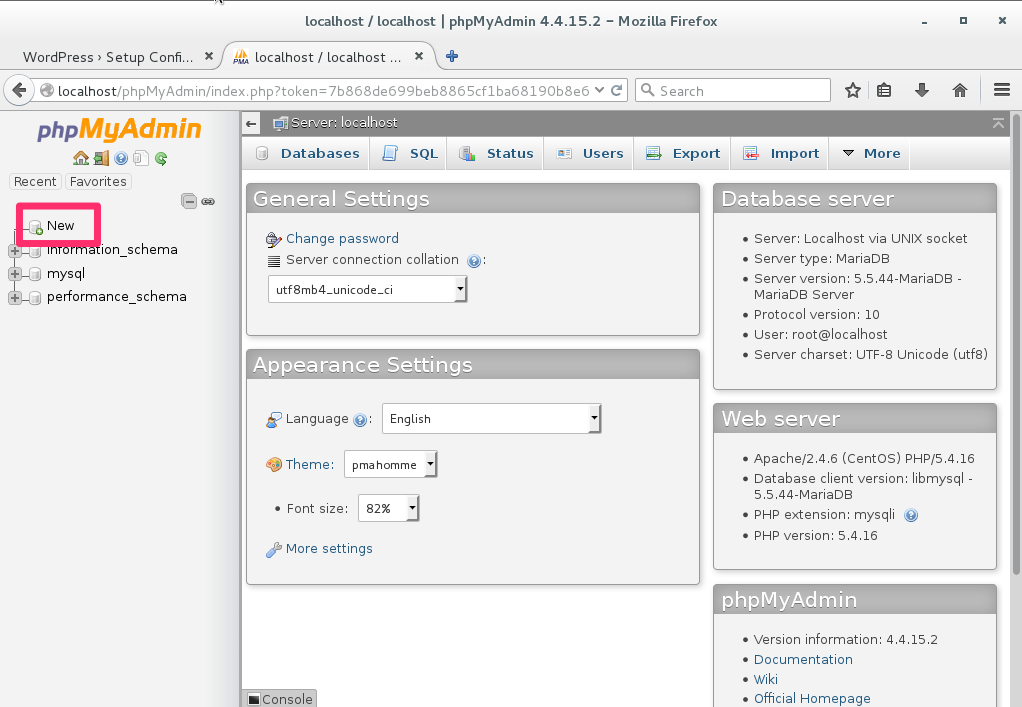
Task: Open Firefox downloads arrow icon
Action: 922,91
